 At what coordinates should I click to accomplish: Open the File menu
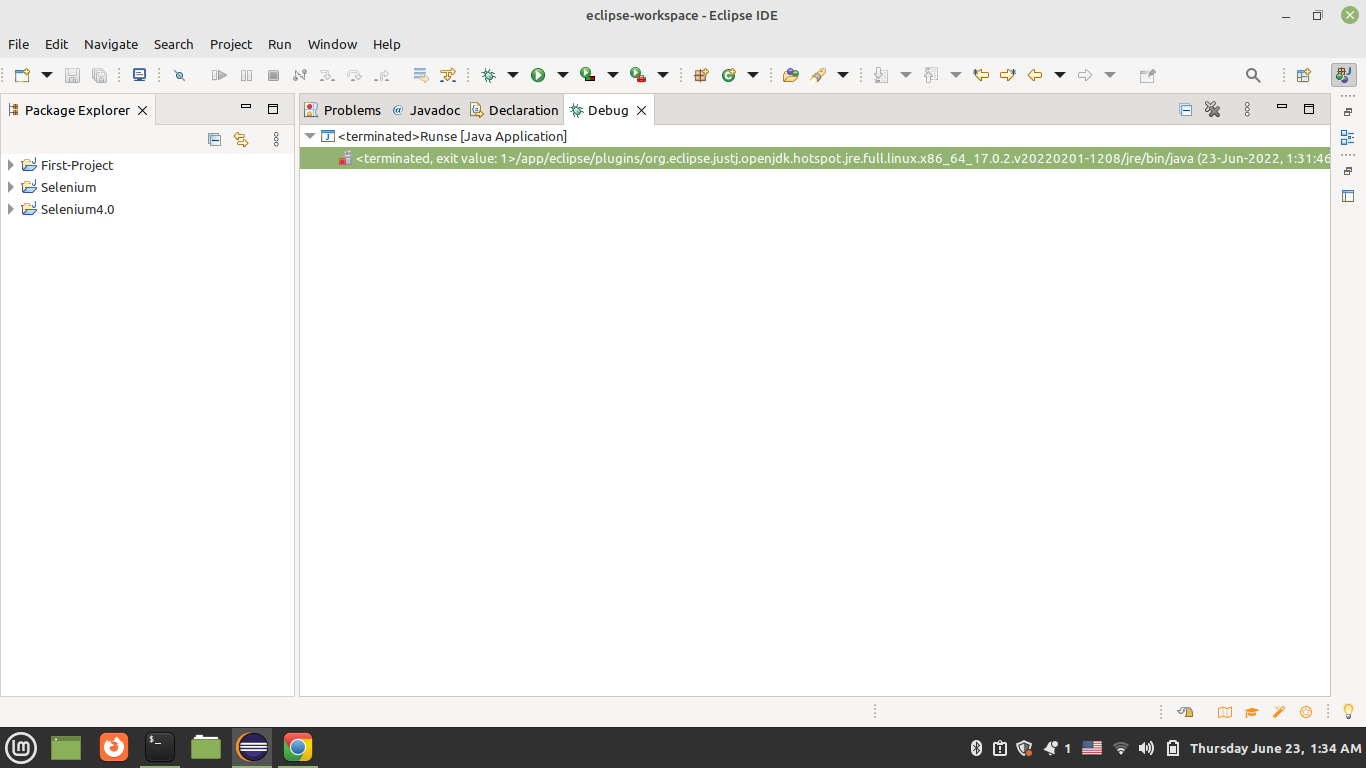tap(18, 44)
